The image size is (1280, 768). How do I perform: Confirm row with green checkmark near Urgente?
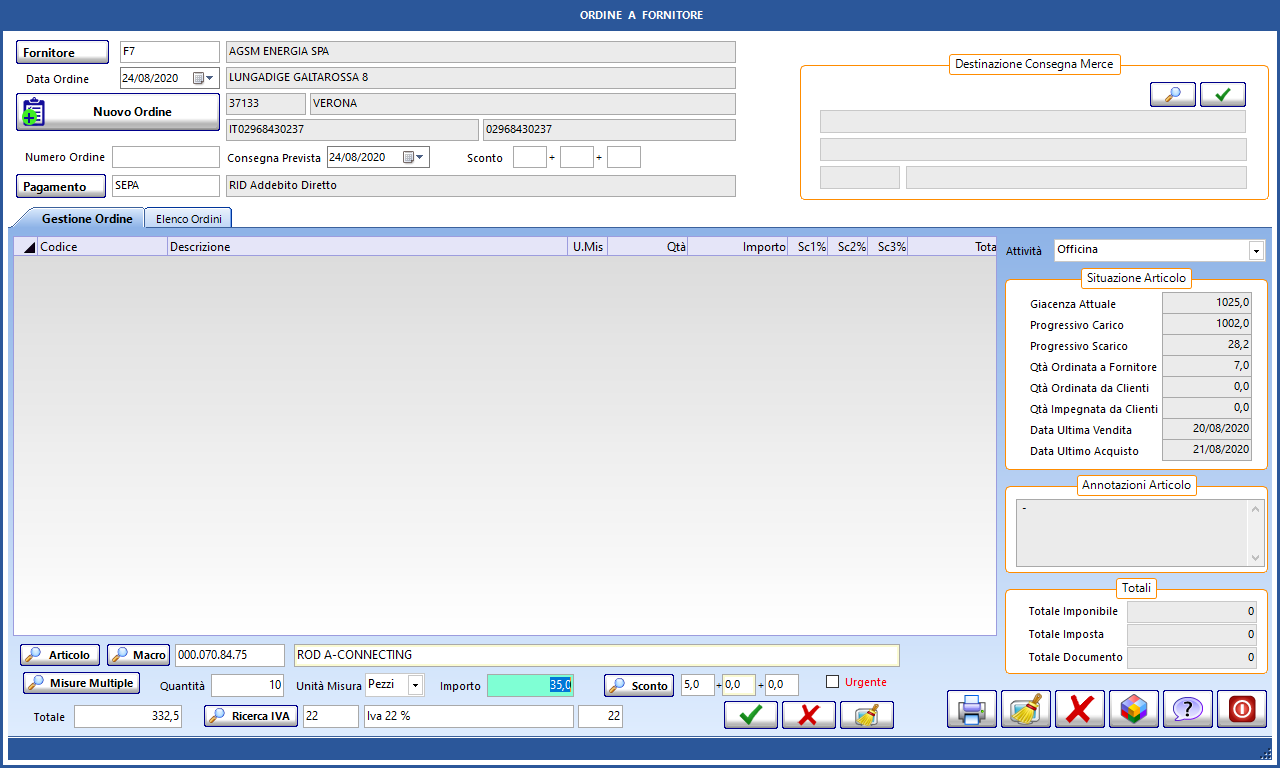pyautogui.click(x=750, y=715)
